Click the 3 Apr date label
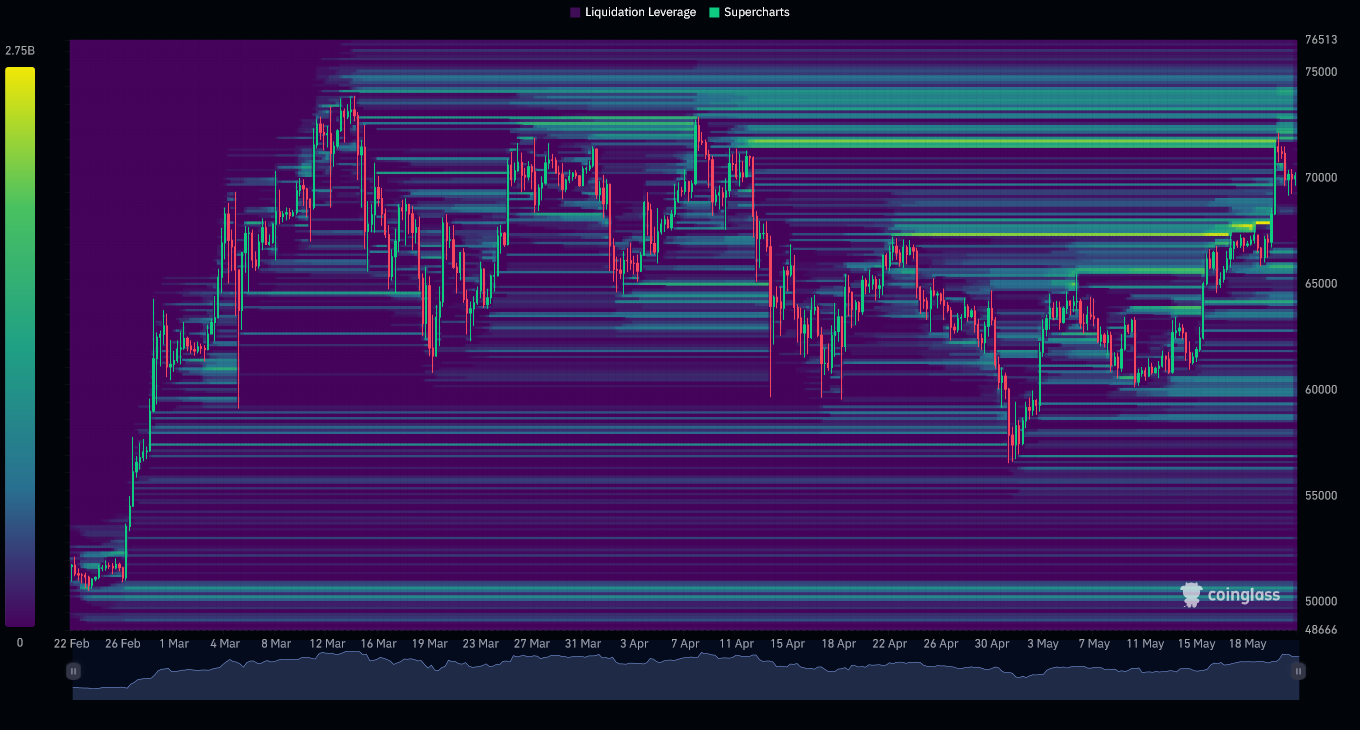This screenshot has width=1360, height=730. coord(635,644)
